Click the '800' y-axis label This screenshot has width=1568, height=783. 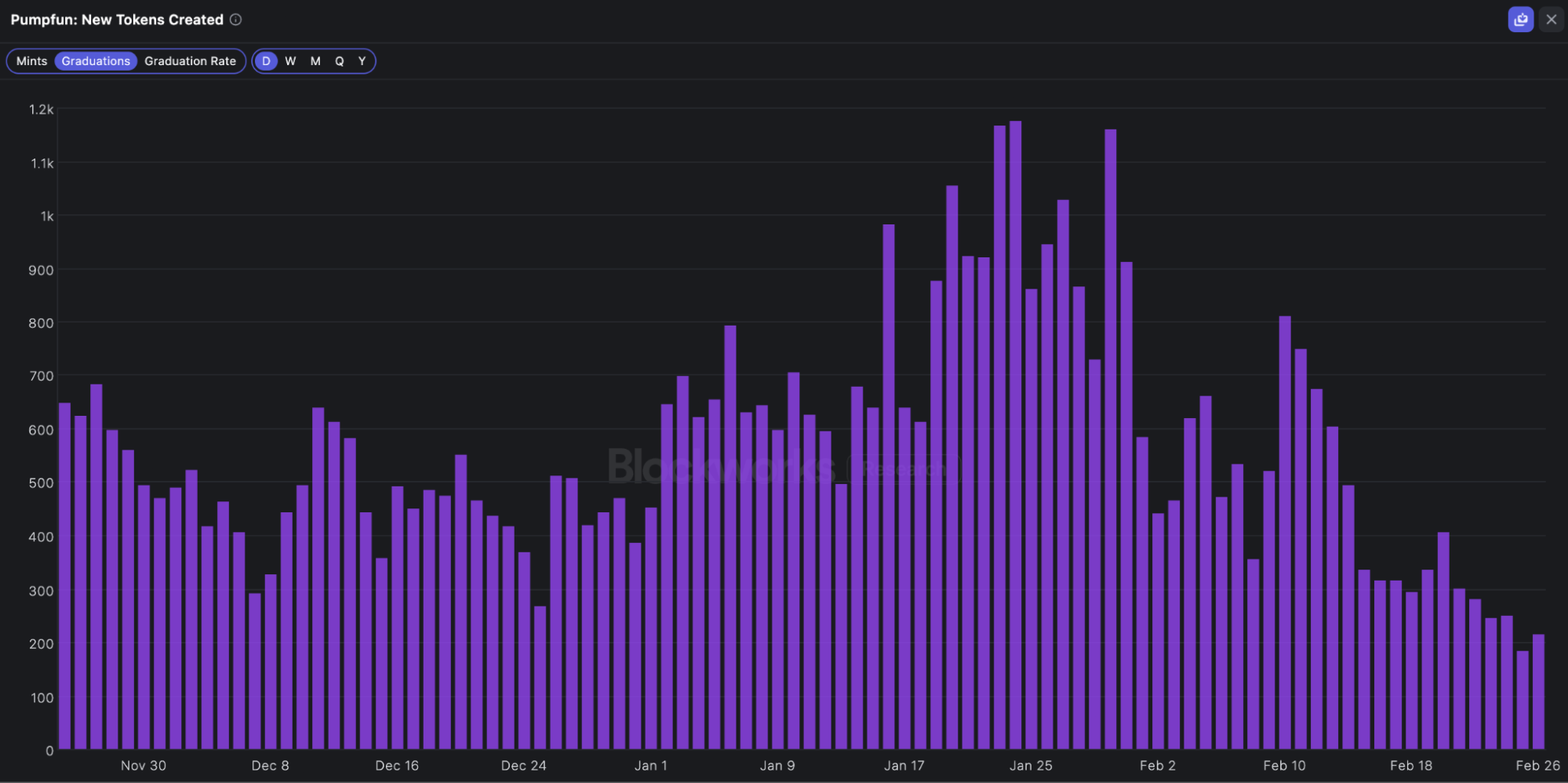pos(42,323)
